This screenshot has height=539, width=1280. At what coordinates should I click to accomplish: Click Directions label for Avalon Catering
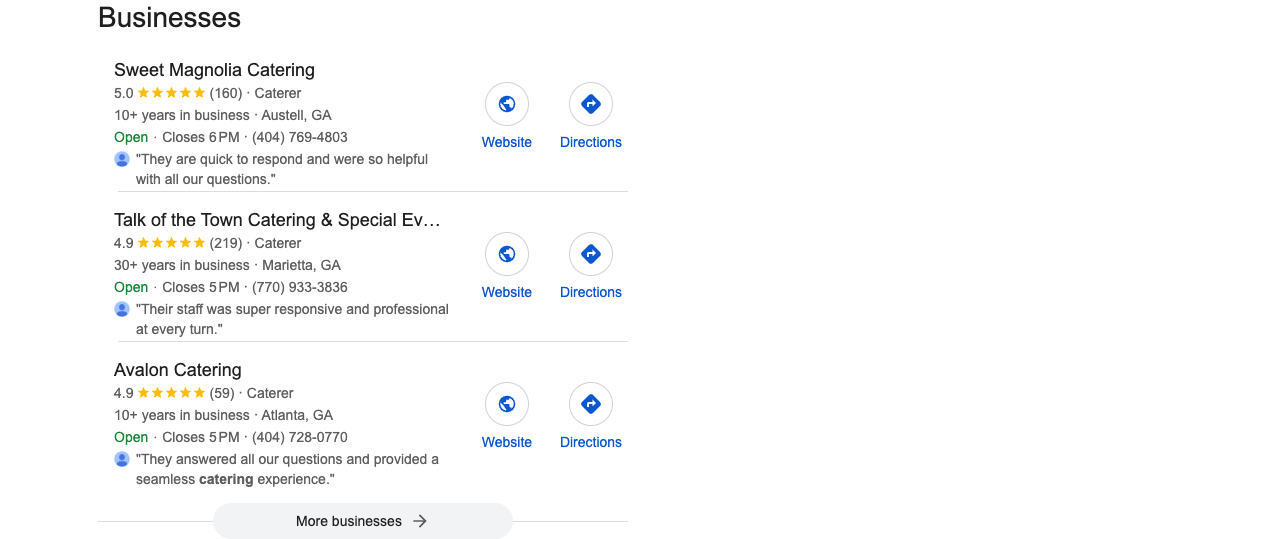[x=591, y=442]
